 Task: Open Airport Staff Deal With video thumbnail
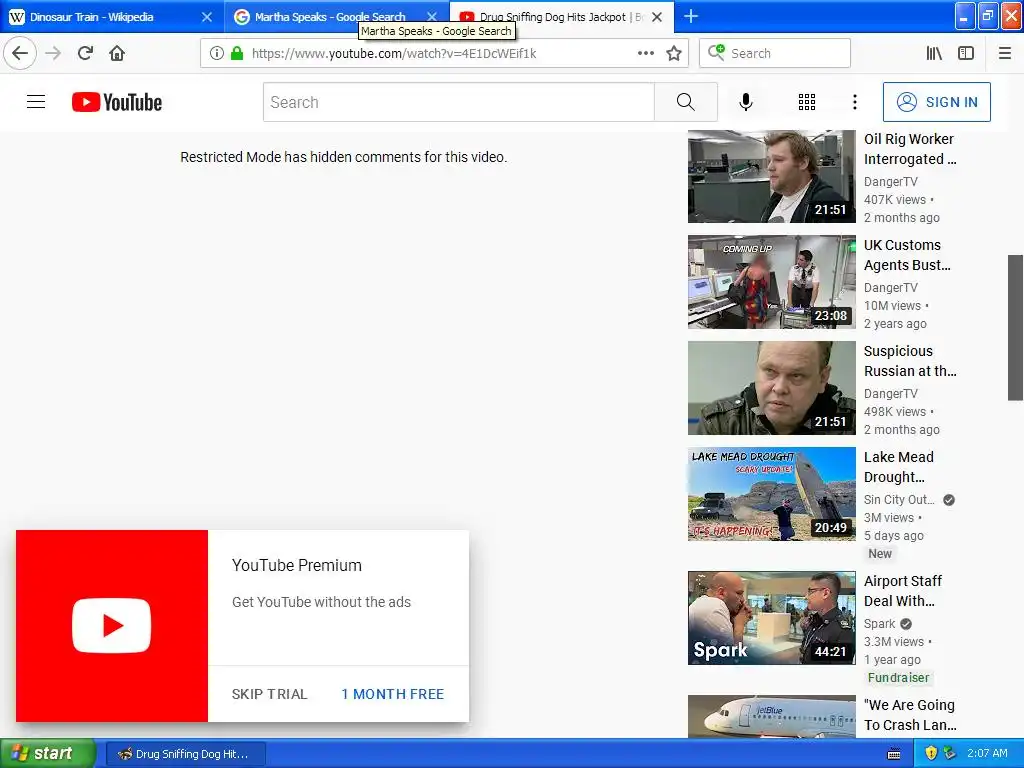(x=771, y=618)
